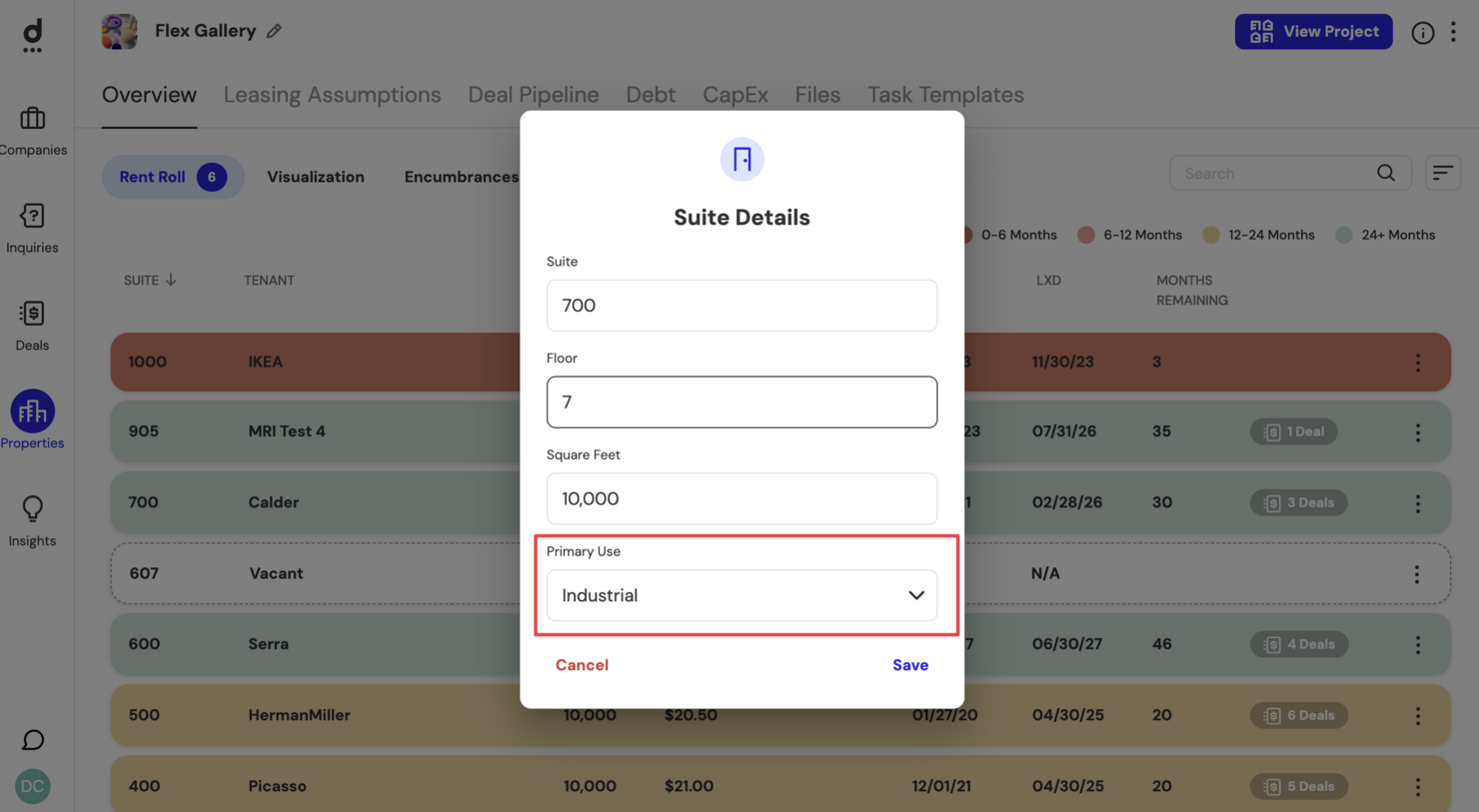The image size is (1479, 812).
Task: Click into the Square Feet input field
Action: (x=741, y=499)
